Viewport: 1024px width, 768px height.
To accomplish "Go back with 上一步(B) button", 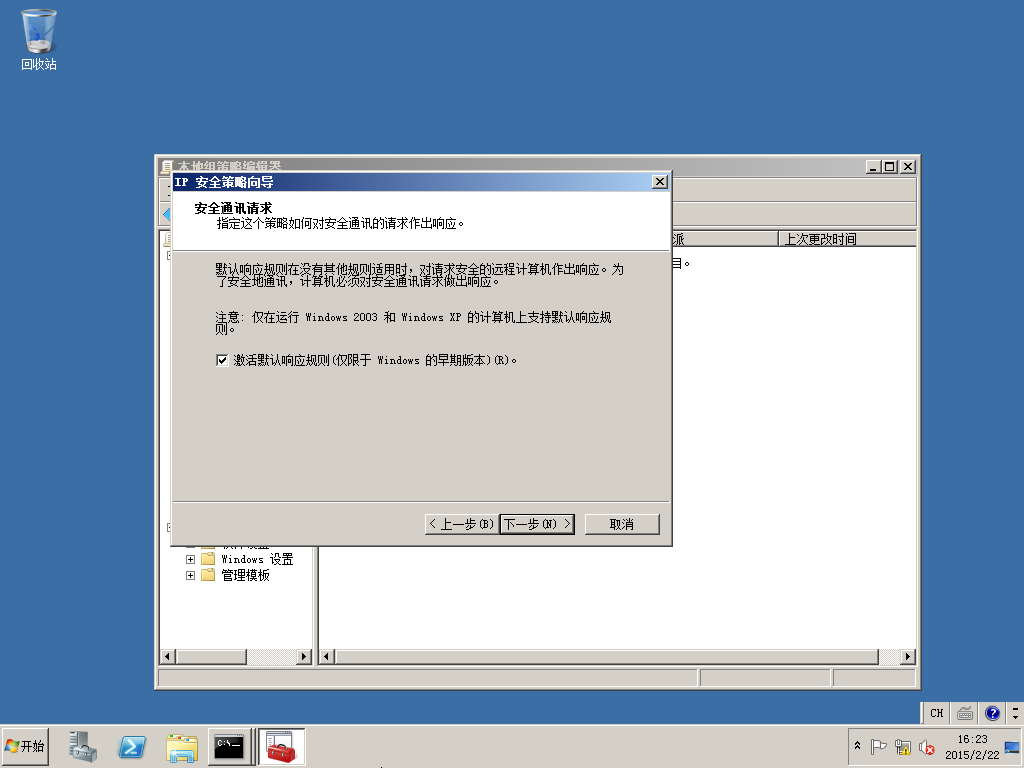I will (x=462, y=524).
